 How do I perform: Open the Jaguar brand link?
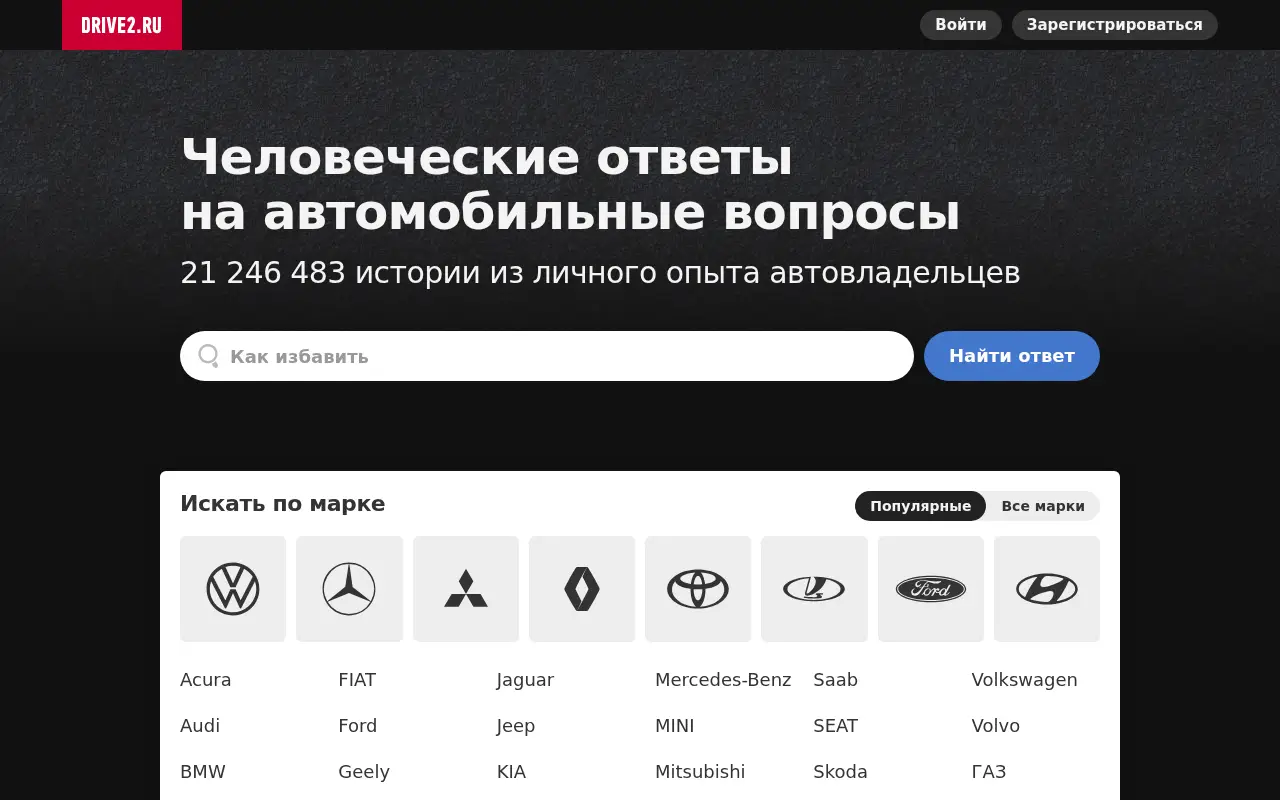click(x=525, y=680)
